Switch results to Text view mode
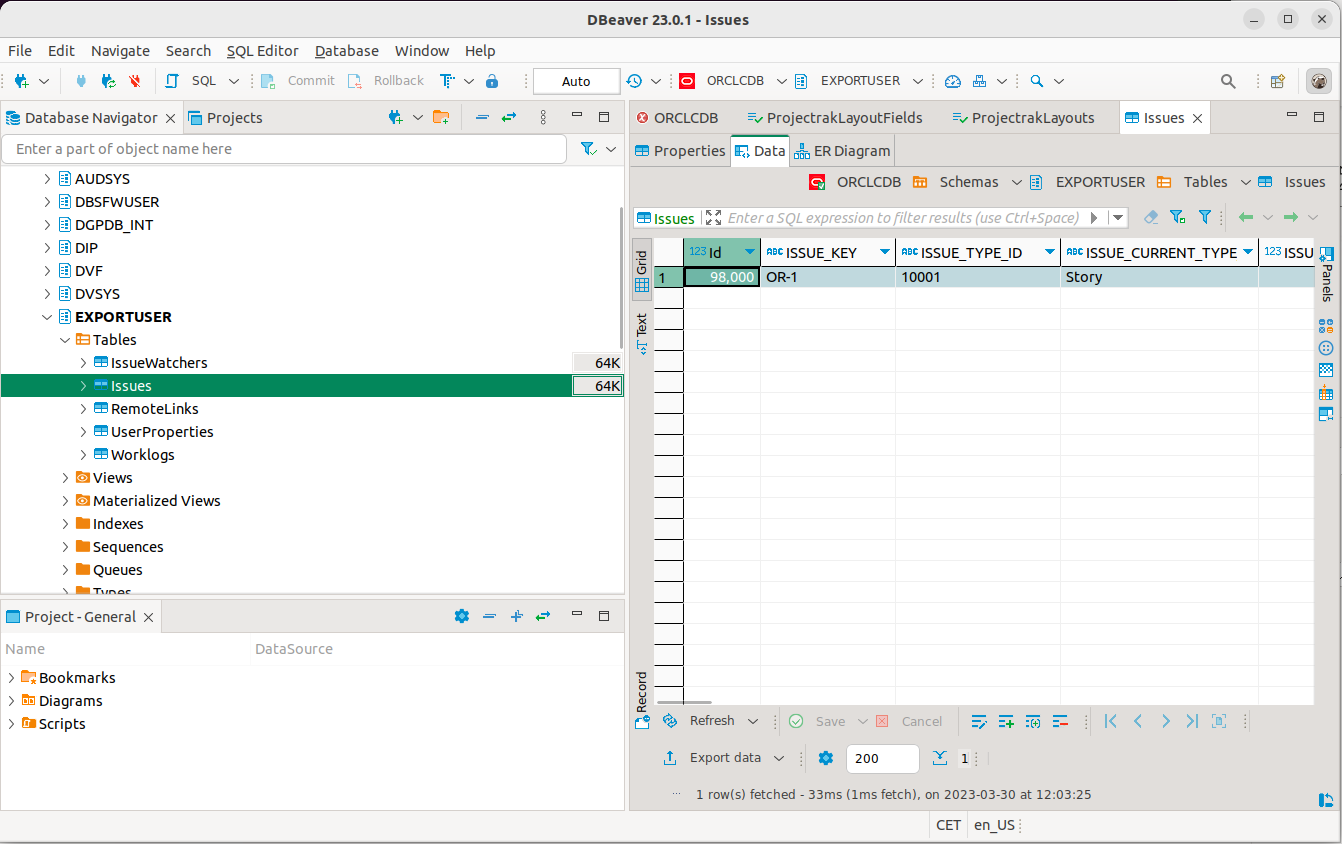Image resolution: width=1342 pixels, height=844 pixels. tap(642, 333)
